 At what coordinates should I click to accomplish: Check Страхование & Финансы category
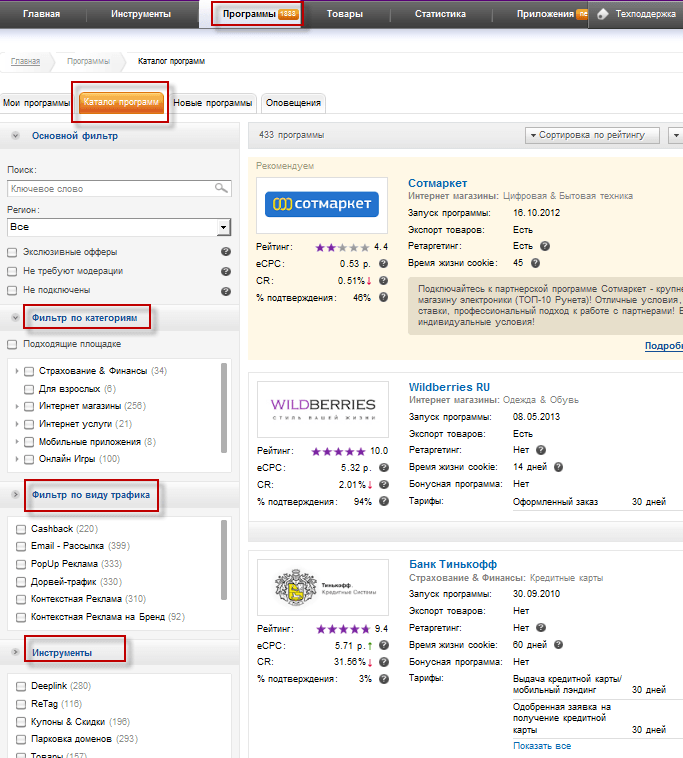tap(29, 371)
